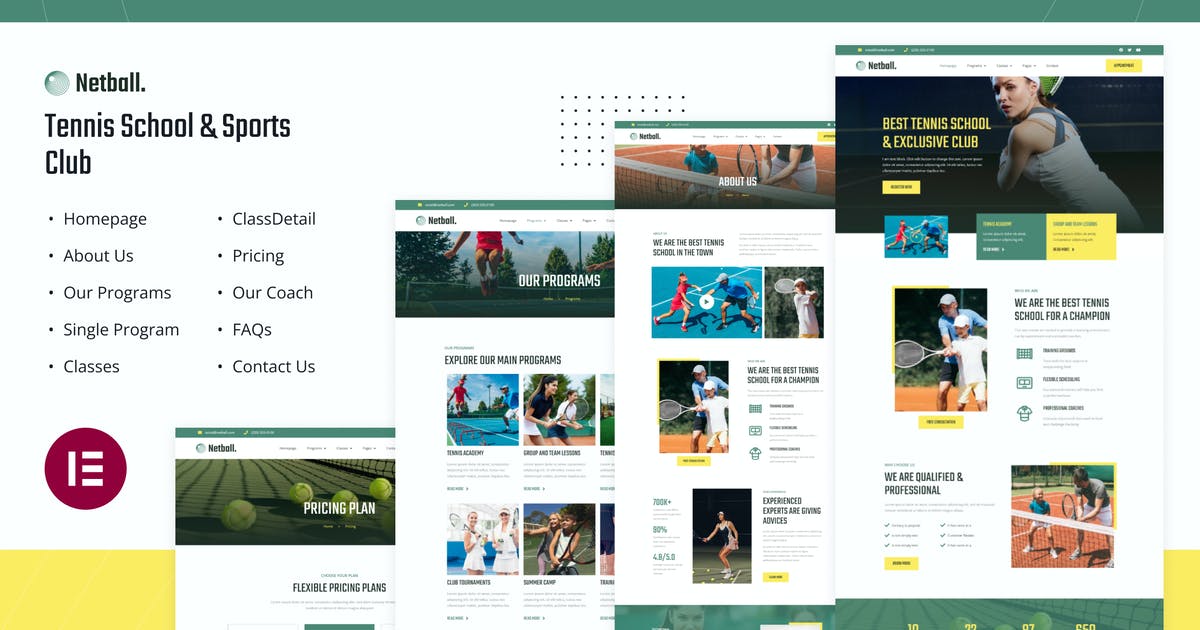The height and width of the screenshot is (630, 1200).
Task: Click the Professional Coaches shirt icon on the homepage mockup
Action: click(1024, 413)
